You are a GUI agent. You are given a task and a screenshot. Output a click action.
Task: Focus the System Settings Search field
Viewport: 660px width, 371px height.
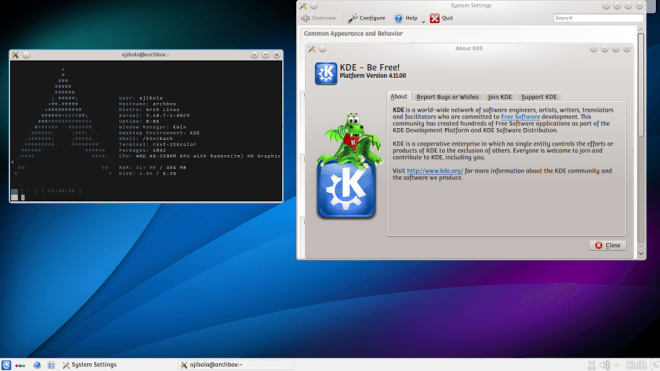[x=598, y=18]
